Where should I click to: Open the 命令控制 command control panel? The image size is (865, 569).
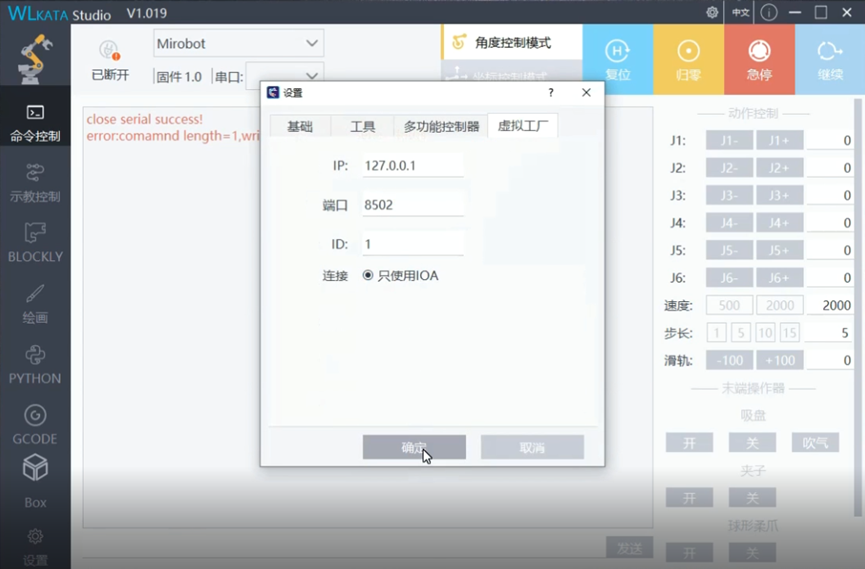[x=35, y=124]
